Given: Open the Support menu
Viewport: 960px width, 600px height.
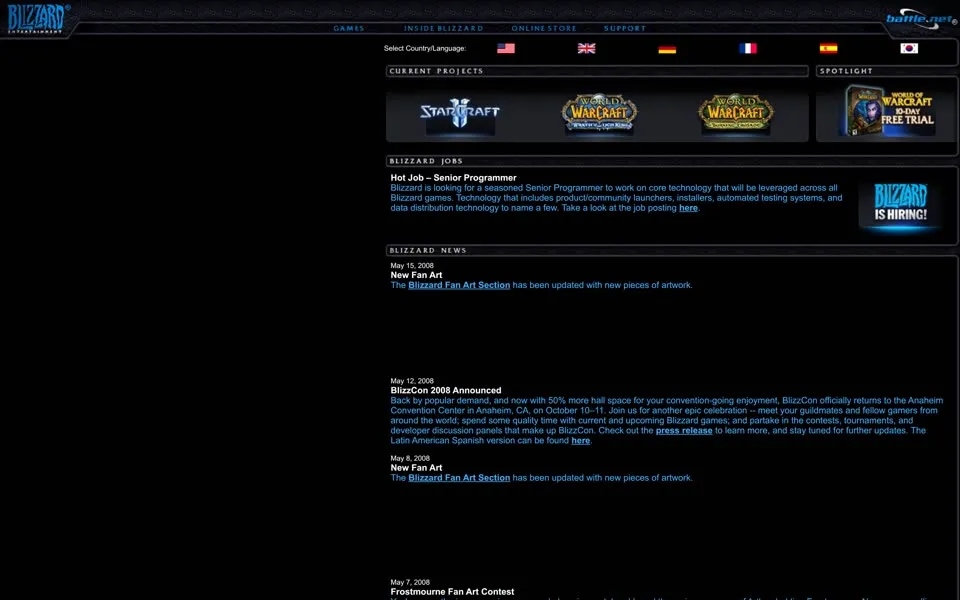Looking at the screenshot, I should (624, 28).
